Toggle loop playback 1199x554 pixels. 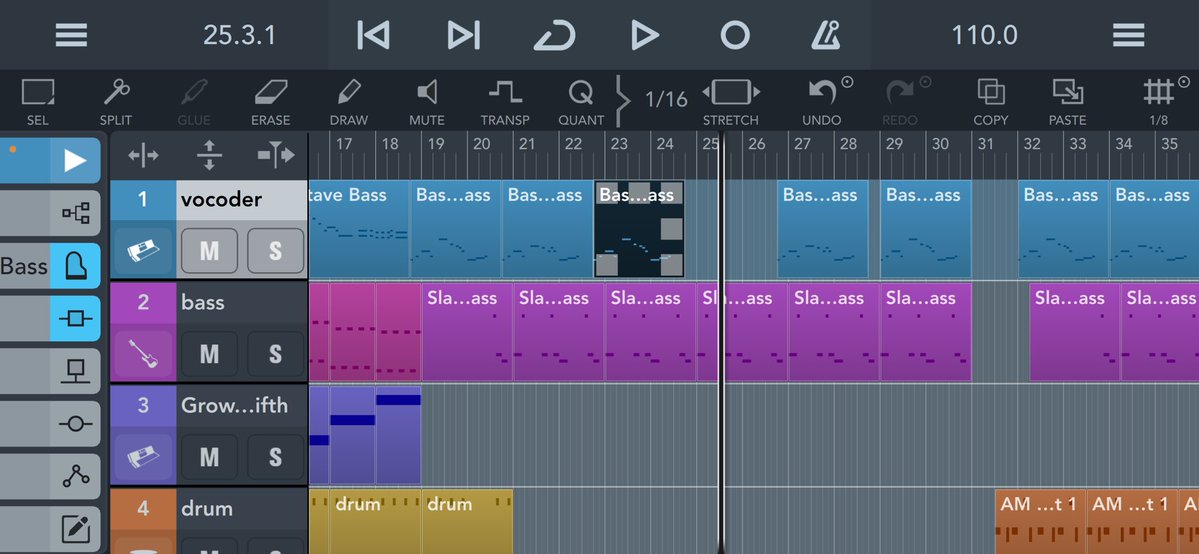point(554,35)
